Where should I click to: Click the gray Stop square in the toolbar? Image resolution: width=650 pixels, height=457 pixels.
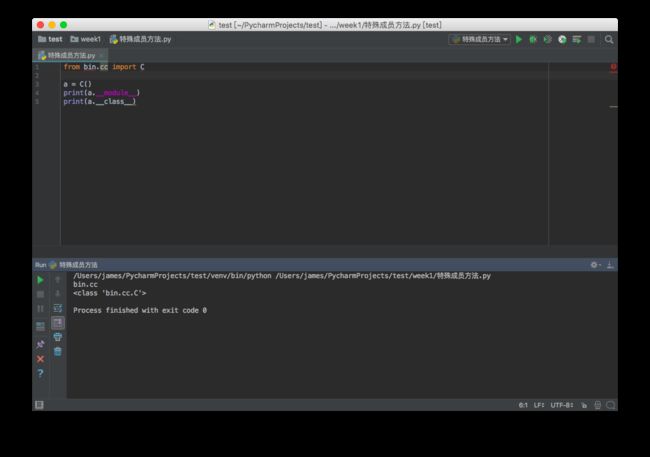(591, 39)
